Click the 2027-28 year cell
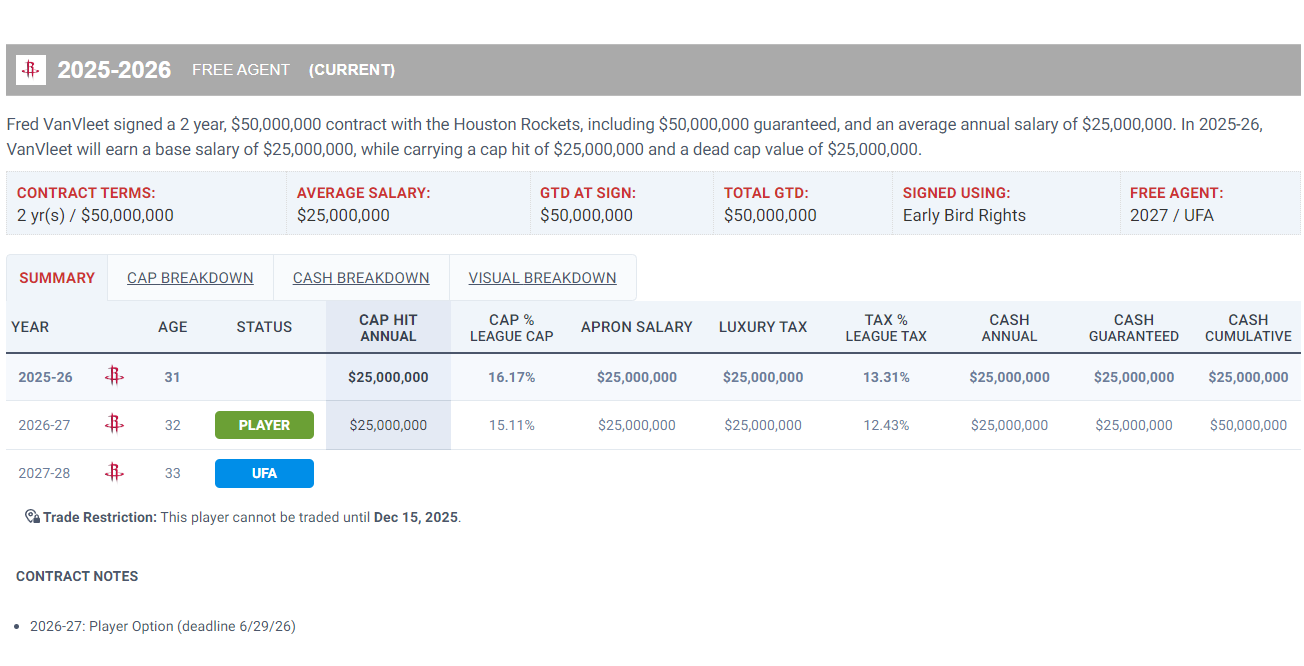The image size is (1304, 666). (x=45, y=473)
